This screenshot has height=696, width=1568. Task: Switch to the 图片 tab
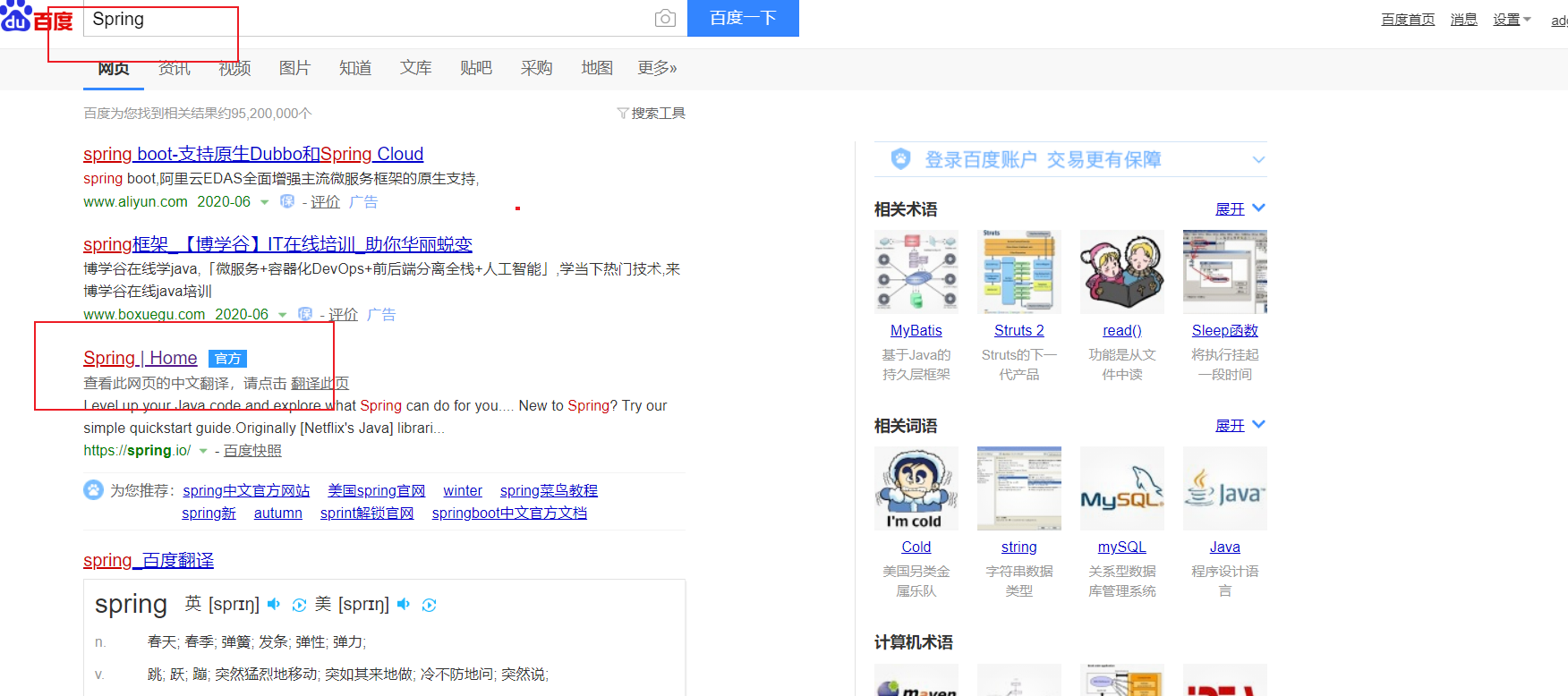[x=294, y=68]
